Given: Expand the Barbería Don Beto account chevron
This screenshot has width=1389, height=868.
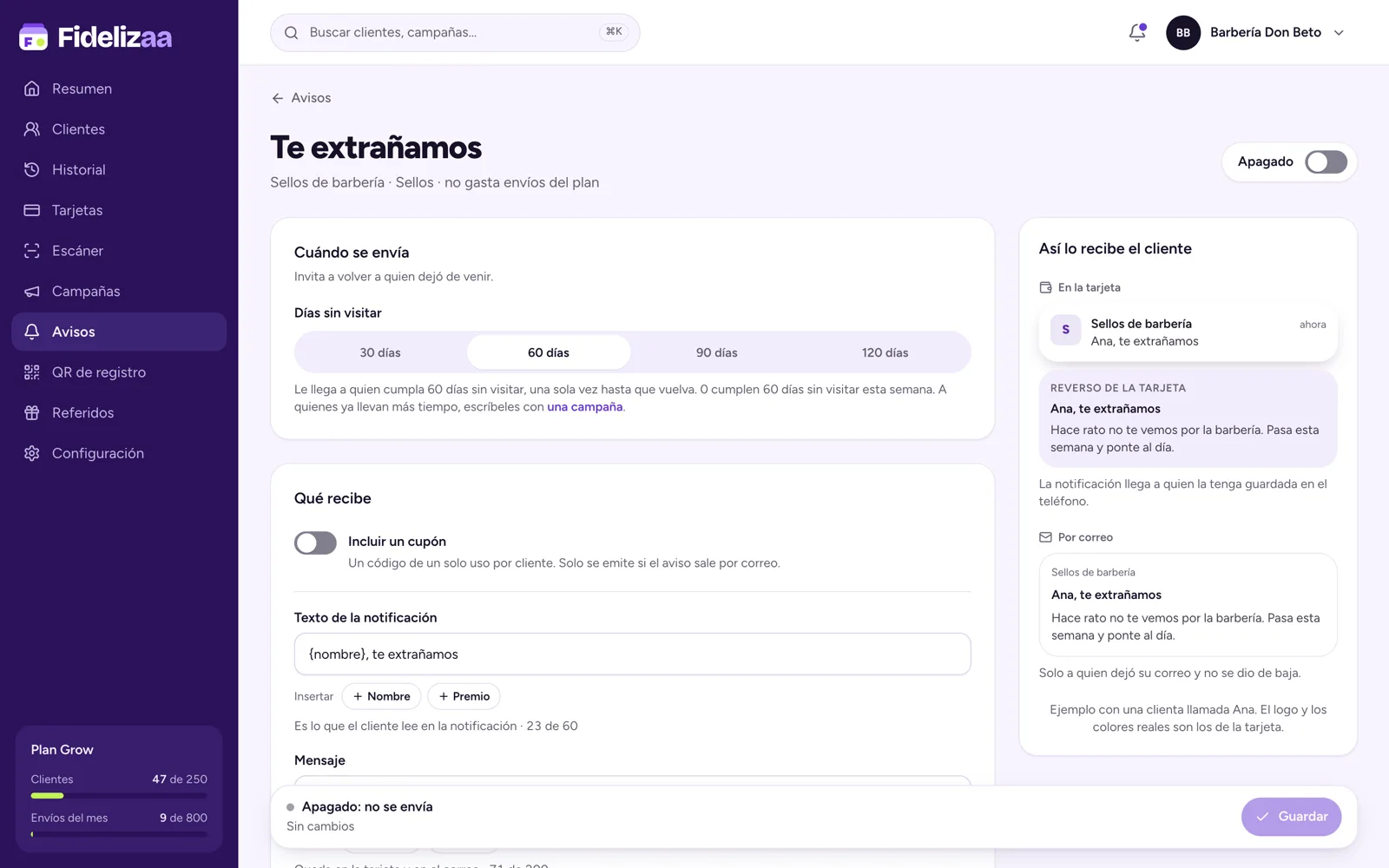Looking at the screenshot, I should pyautogui.click(x=1339, y=33).
